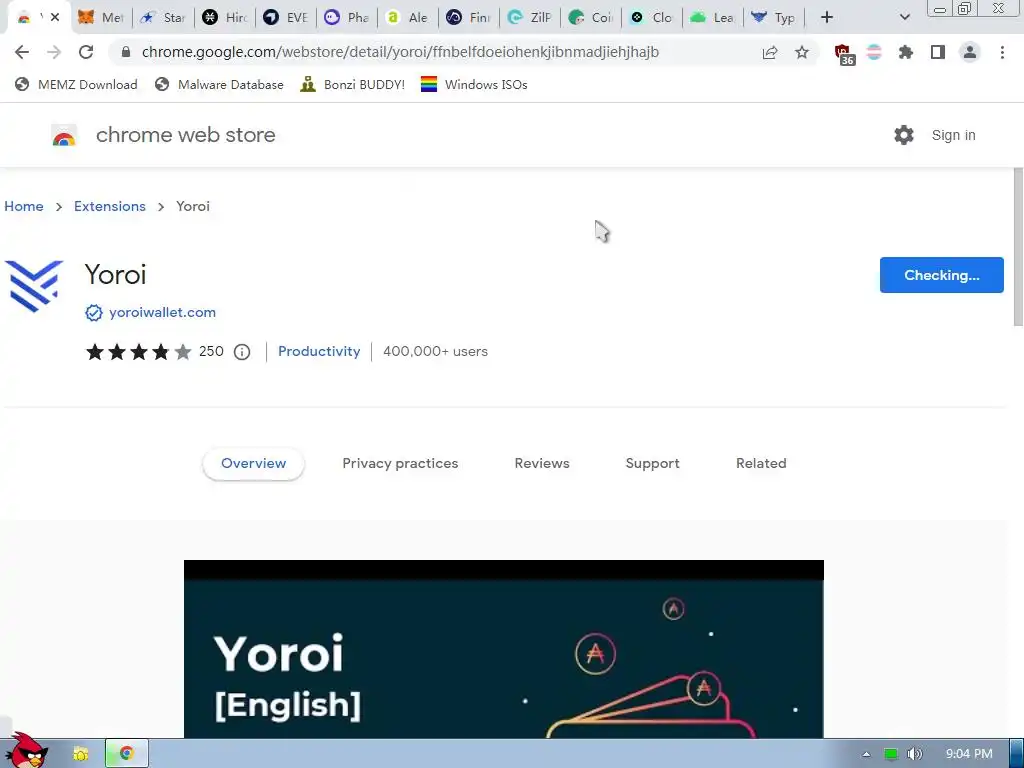Click the rating info circle icon

[x=242, y=352]
